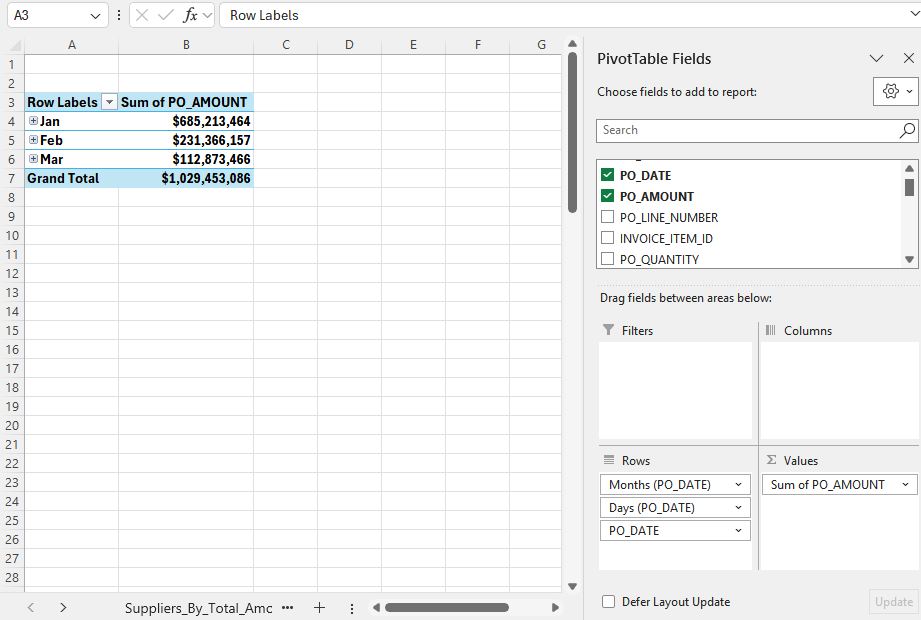Click the cancel X icon in formula bar

pos(142,15)
